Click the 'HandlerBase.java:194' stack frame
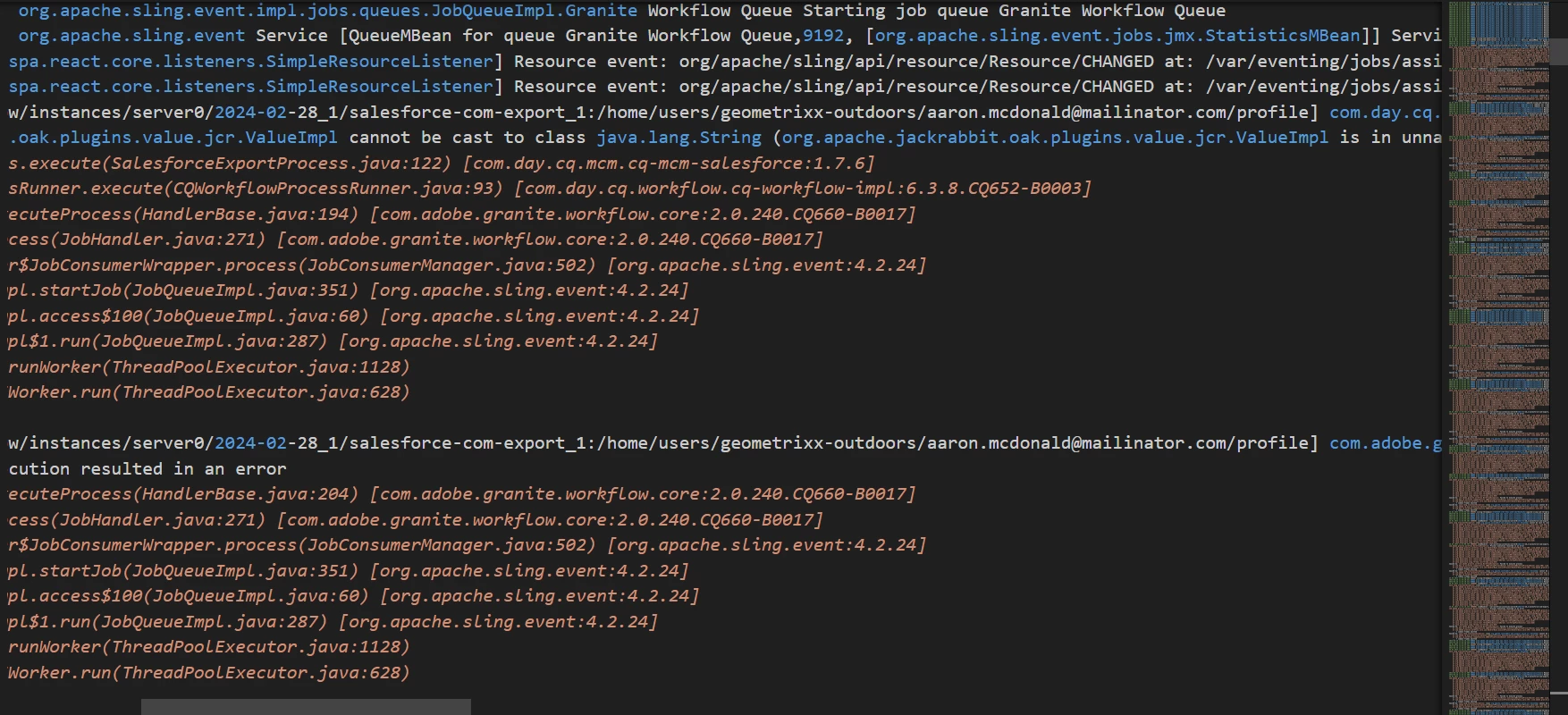This screenshot has width=1568, height=715. 246,214
